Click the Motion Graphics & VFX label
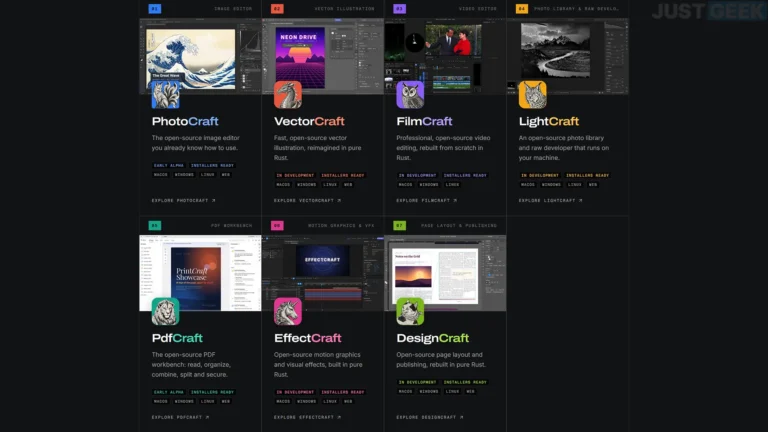 coord(341,226)
